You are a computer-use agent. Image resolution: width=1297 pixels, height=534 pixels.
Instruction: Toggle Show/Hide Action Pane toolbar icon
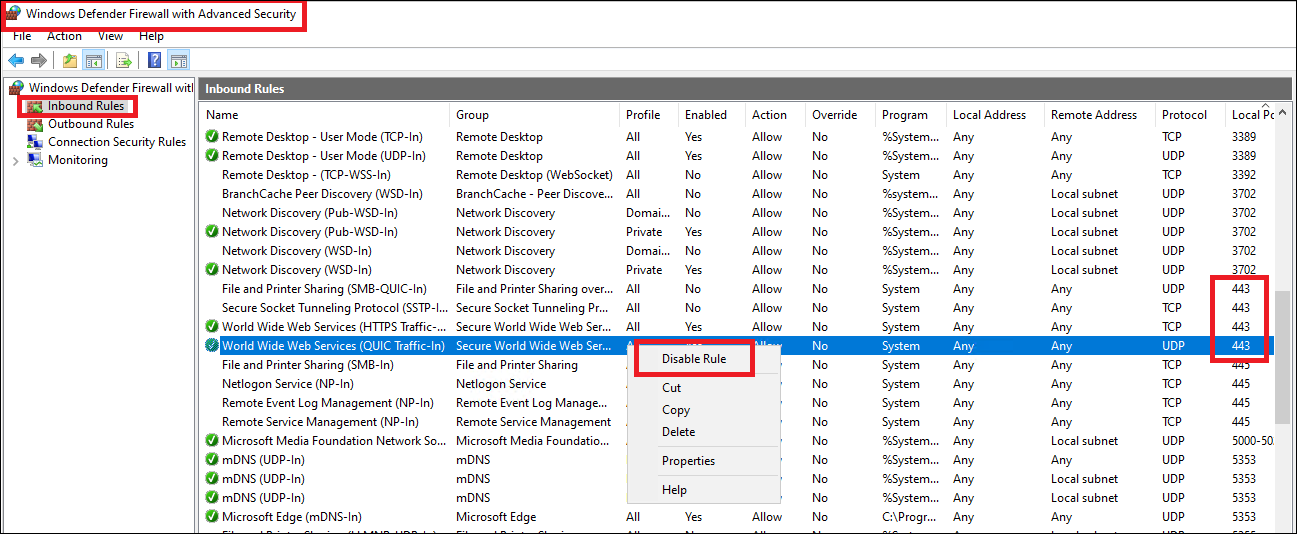pyautogui.click(x=178, y=61)
